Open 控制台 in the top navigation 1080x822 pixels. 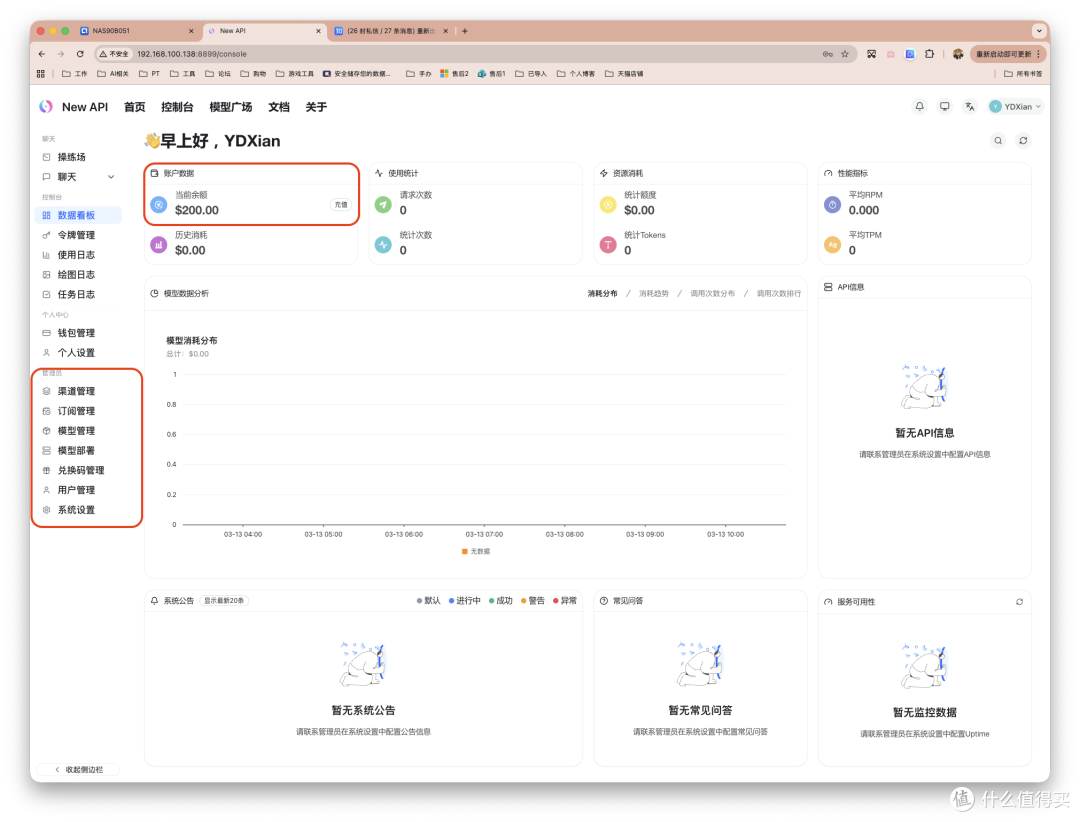[177, 107]
